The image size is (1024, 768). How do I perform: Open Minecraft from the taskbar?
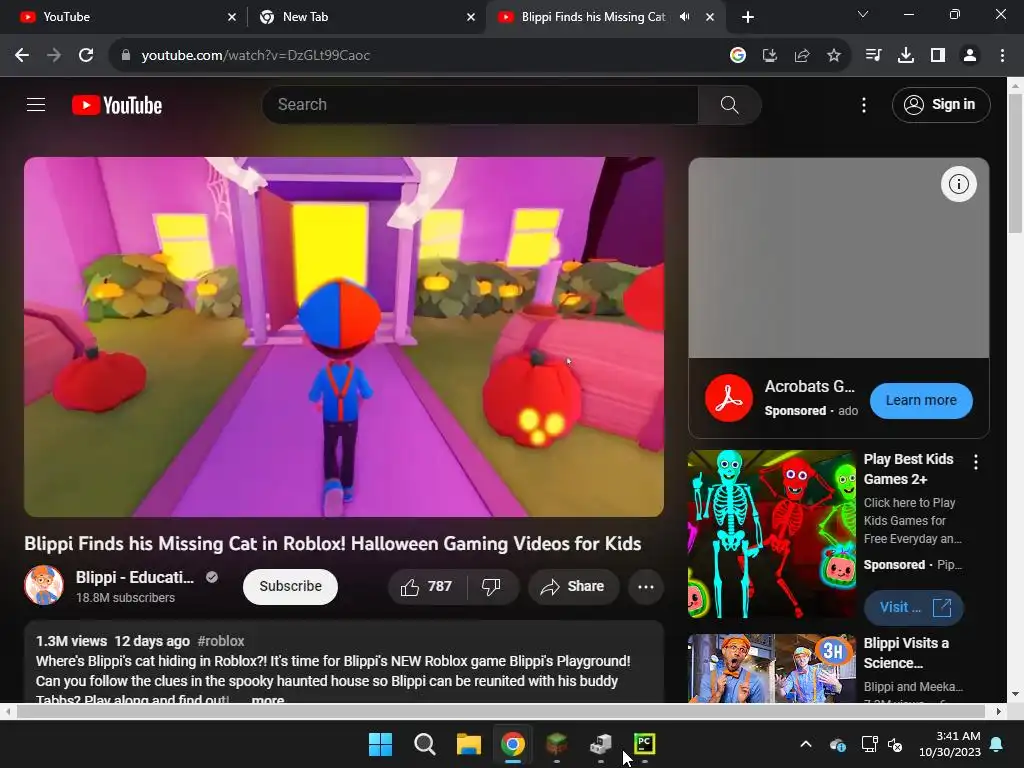pos(556,744)
